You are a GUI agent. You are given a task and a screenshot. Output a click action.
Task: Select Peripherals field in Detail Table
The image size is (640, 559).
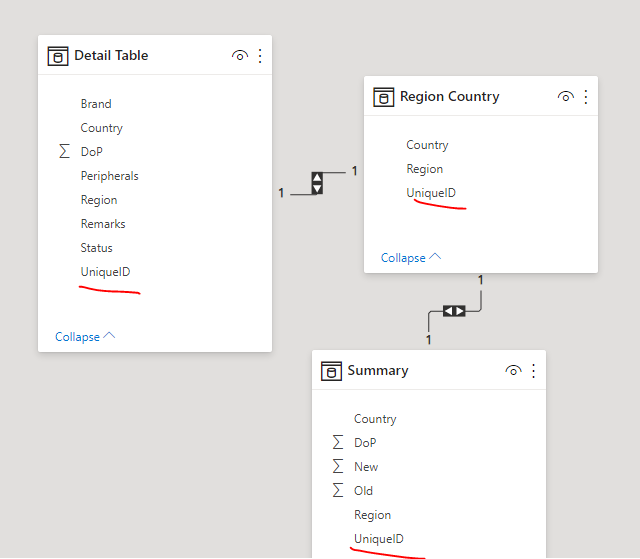coord(109,176)
